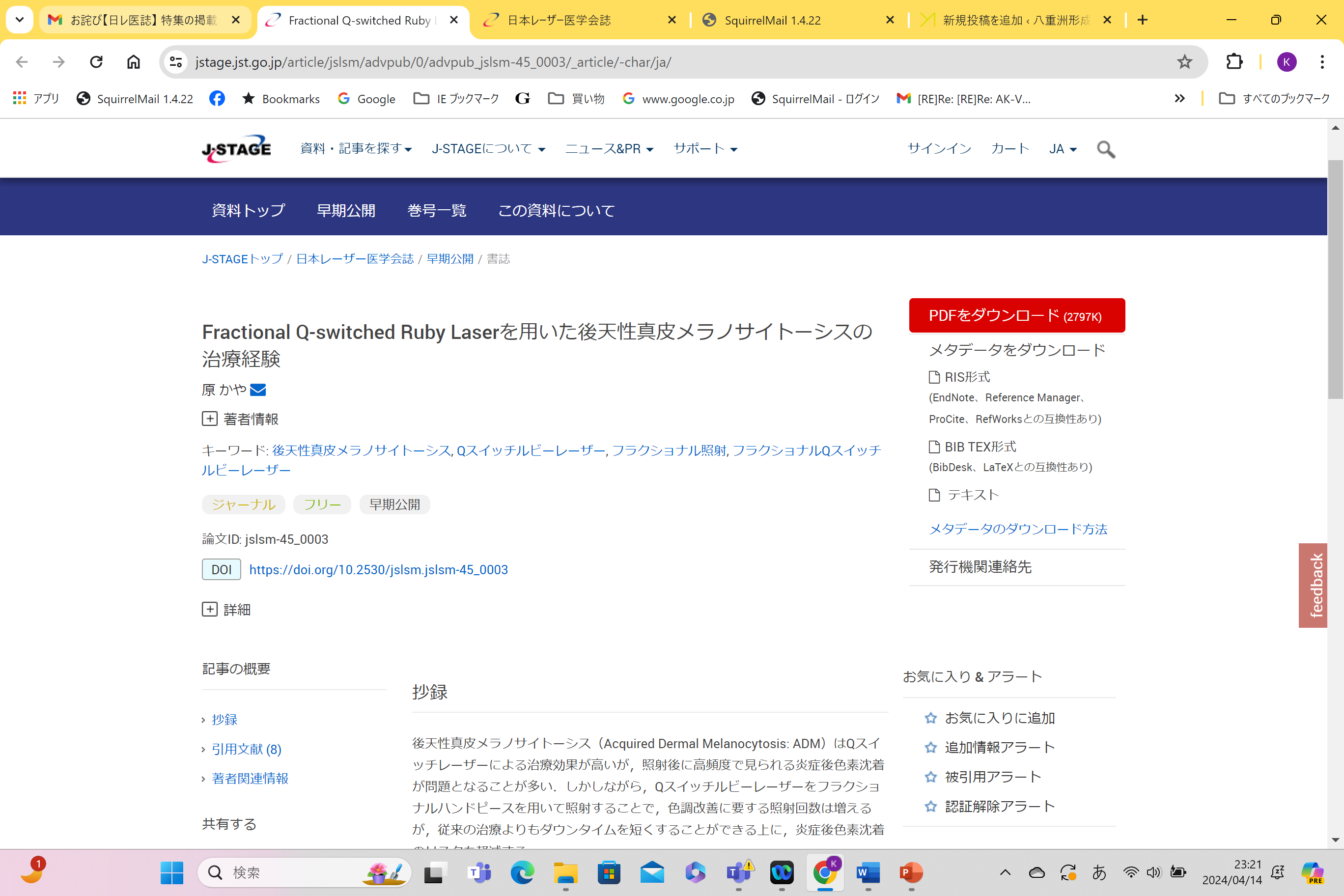
Task: Click the author email envelope icon
Action: [x=258, y=390]
